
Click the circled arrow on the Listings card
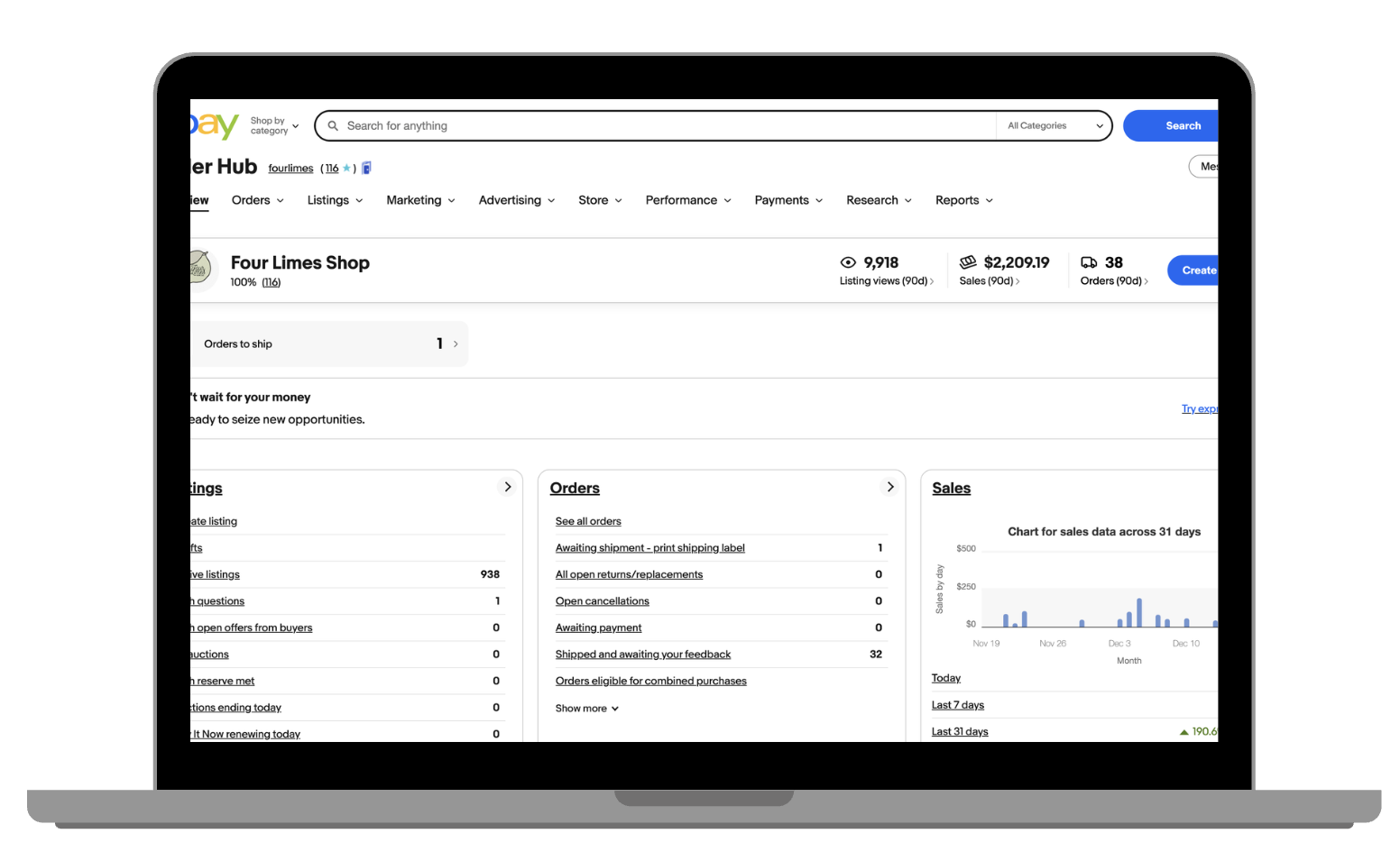(x=507, y=487)
